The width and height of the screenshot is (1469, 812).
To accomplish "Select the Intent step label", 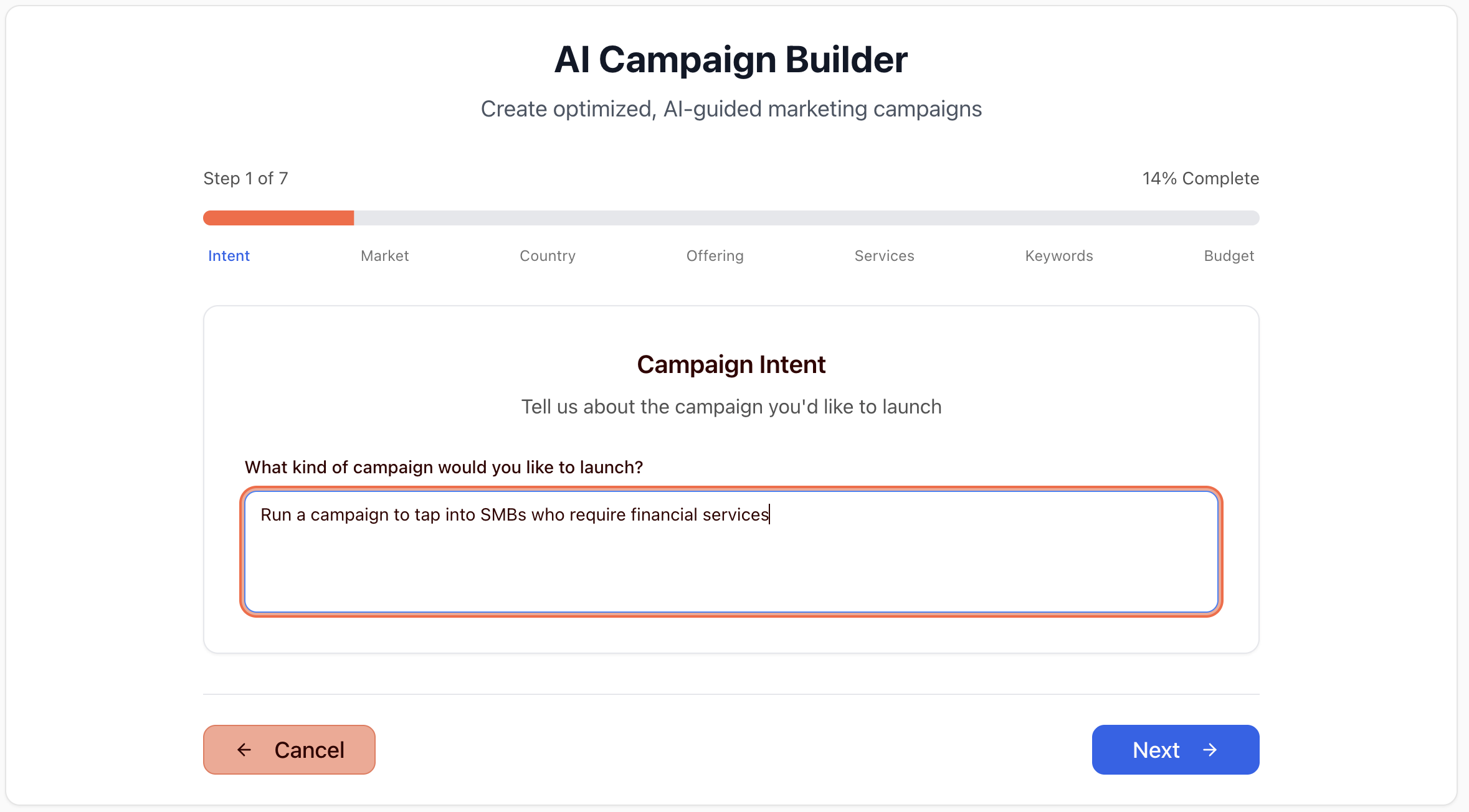I will (x=229, y=256).
